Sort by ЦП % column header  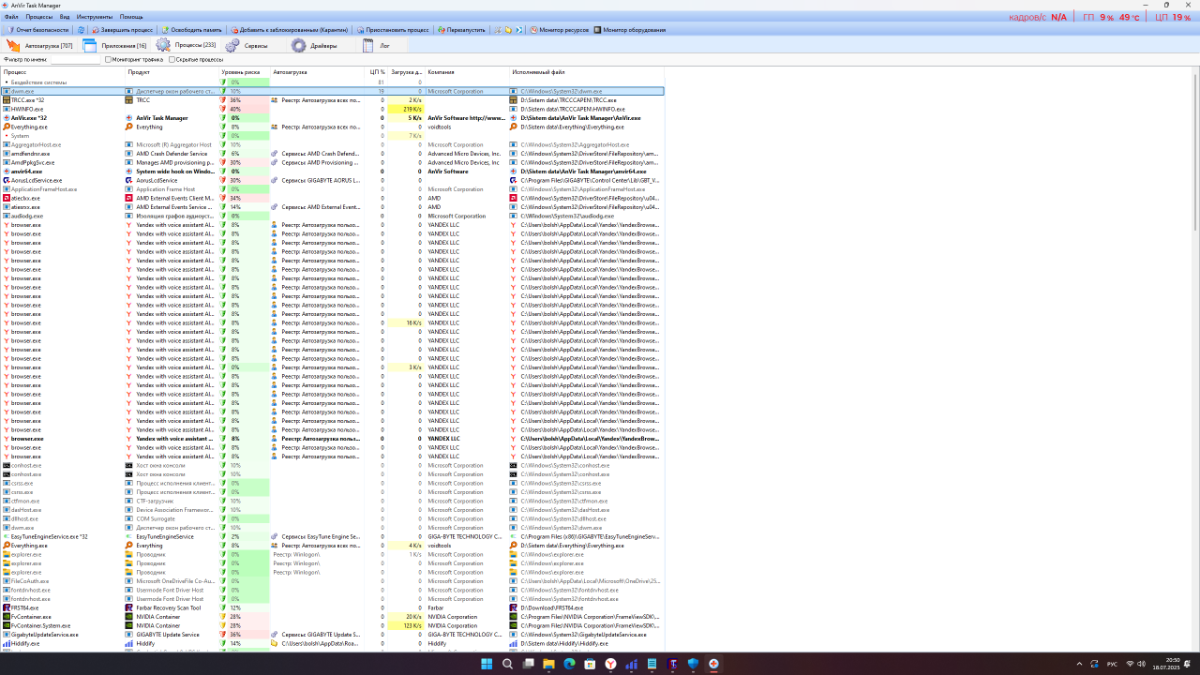pyautogui.click(x=377, y=72)
